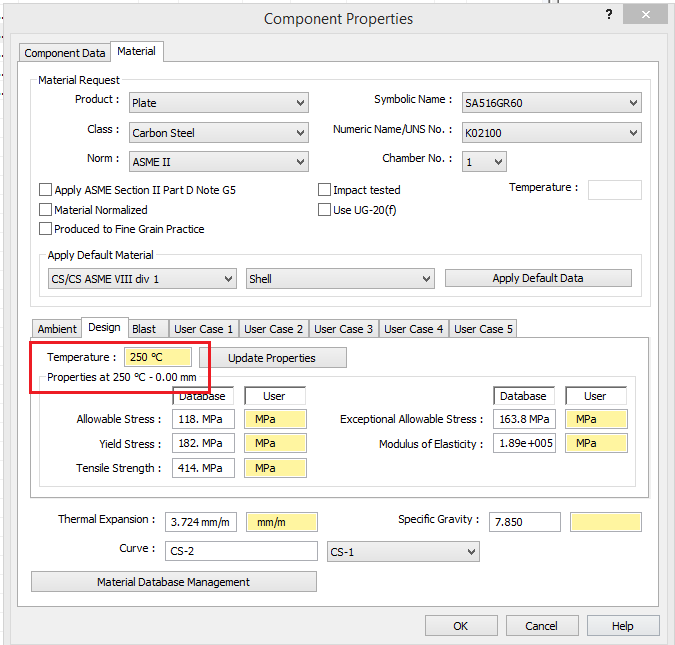Open the Class dropdown showing Carbon Steel
675x645 pixels.
pos(219,133)
